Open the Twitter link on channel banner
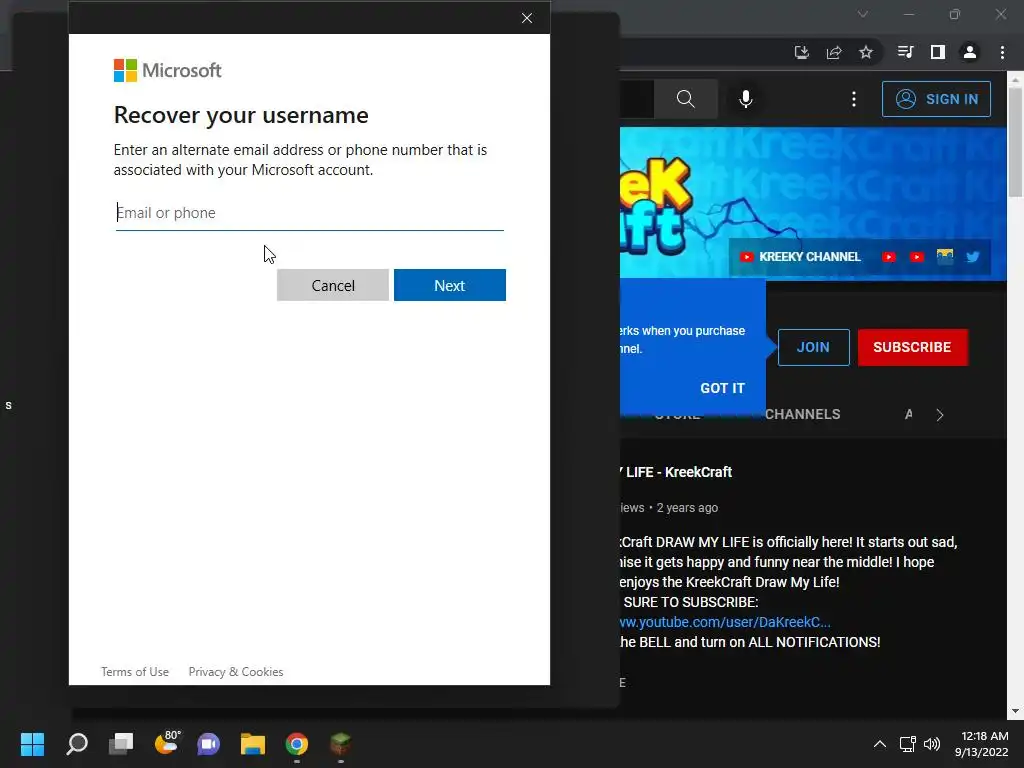Screen dimensions: 1024x768 (x=972, y=257)
